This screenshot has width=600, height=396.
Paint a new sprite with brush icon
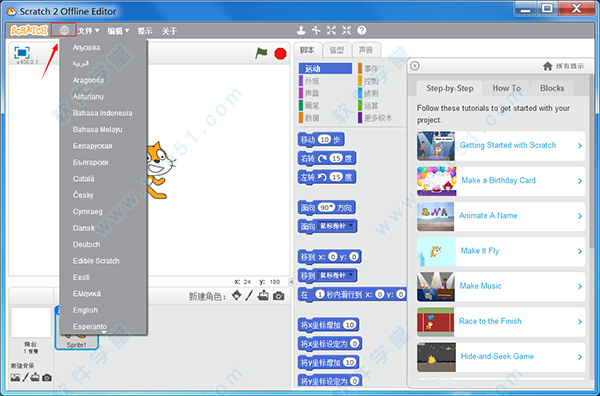(249, 295)
